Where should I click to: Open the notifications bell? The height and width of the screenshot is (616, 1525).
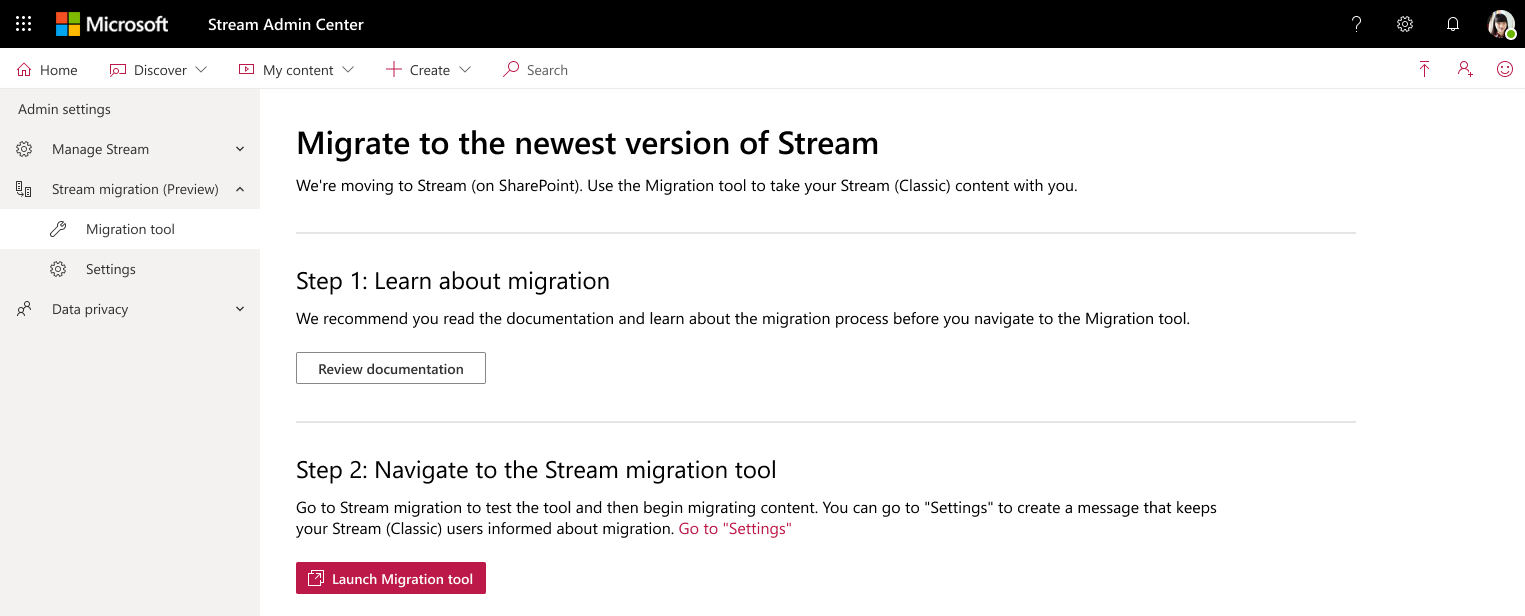1453,24
